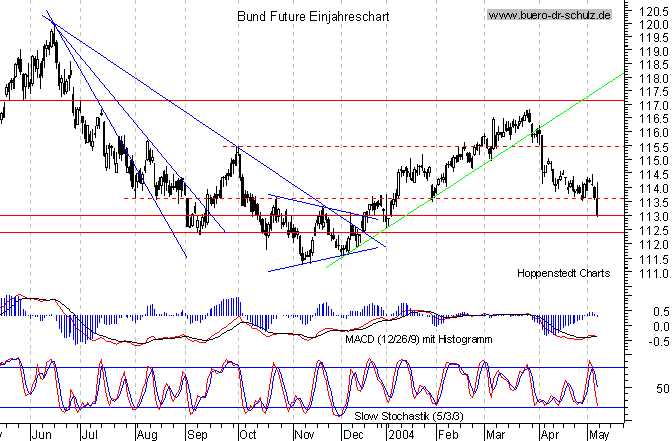Select the Bund Future Einjahreschart title
The height and width of the screenshot is (441, 672).
[x=313, y=17]
